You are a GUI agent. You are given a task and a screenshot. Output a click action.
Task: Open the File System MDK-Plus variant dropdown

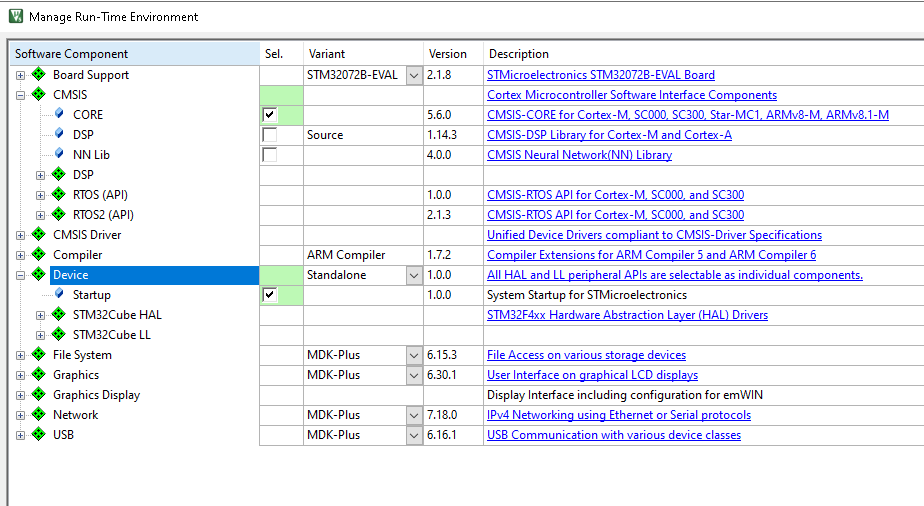[414, 356]
